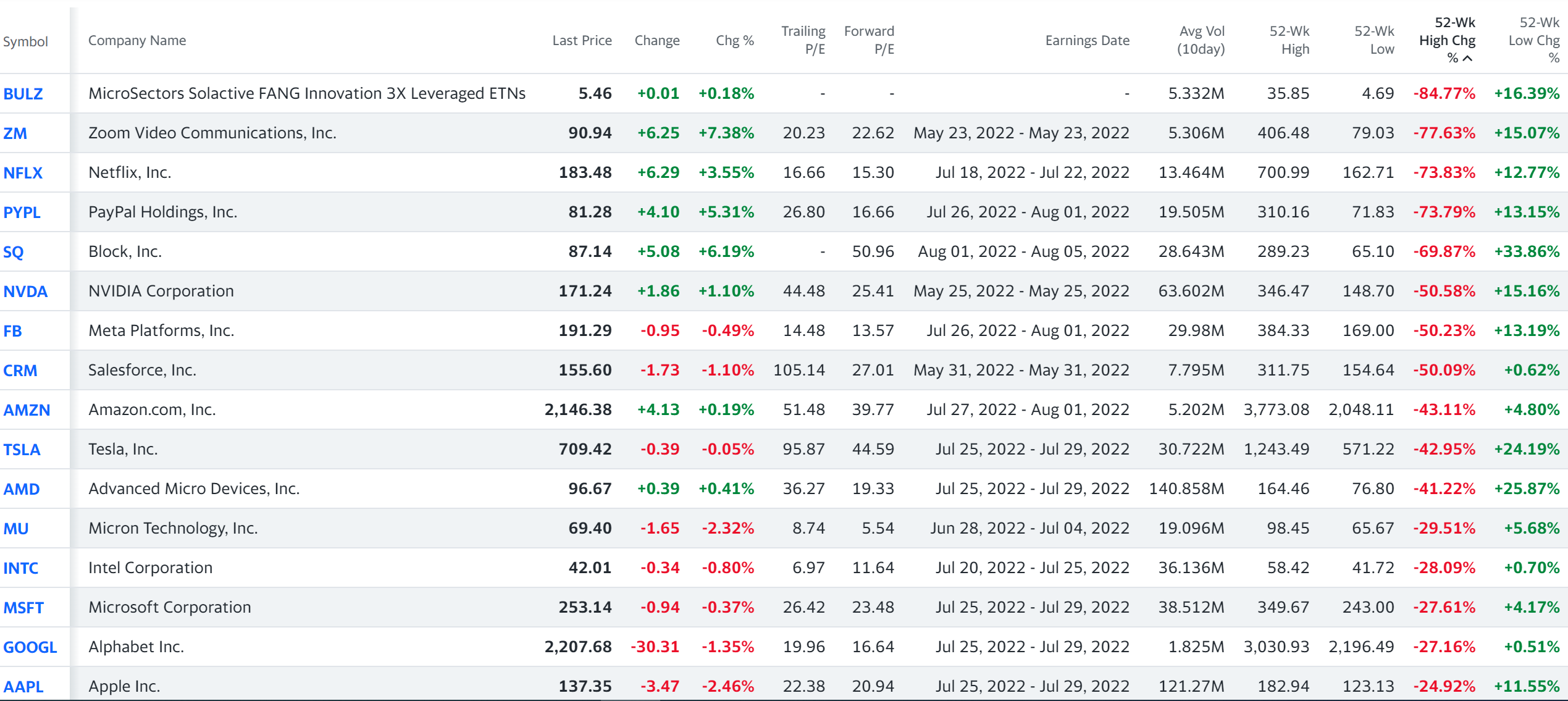This screenshot has width=1568, height=701.
Task: Sort by 52-Wk High column header
Action: coord(1289,40)
